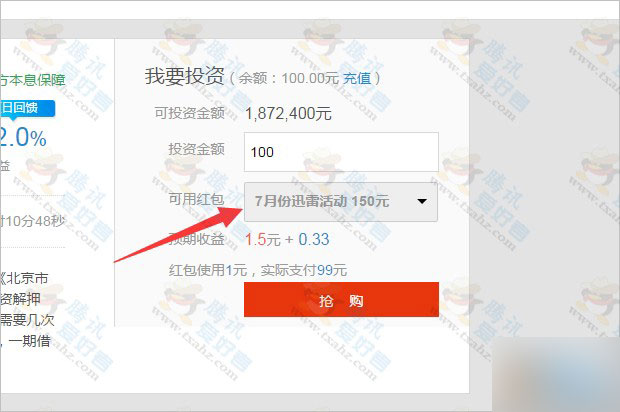Click the 实际支付99元 payment summary text

click(304, 270)
